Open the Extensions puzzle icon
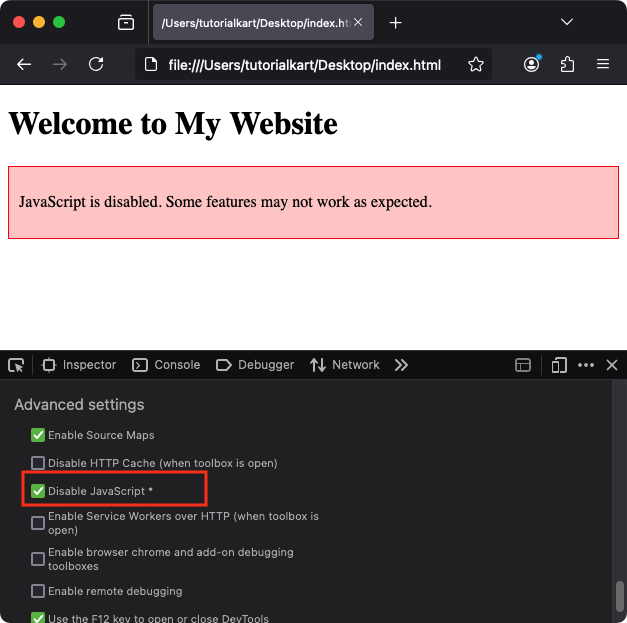 567,64
